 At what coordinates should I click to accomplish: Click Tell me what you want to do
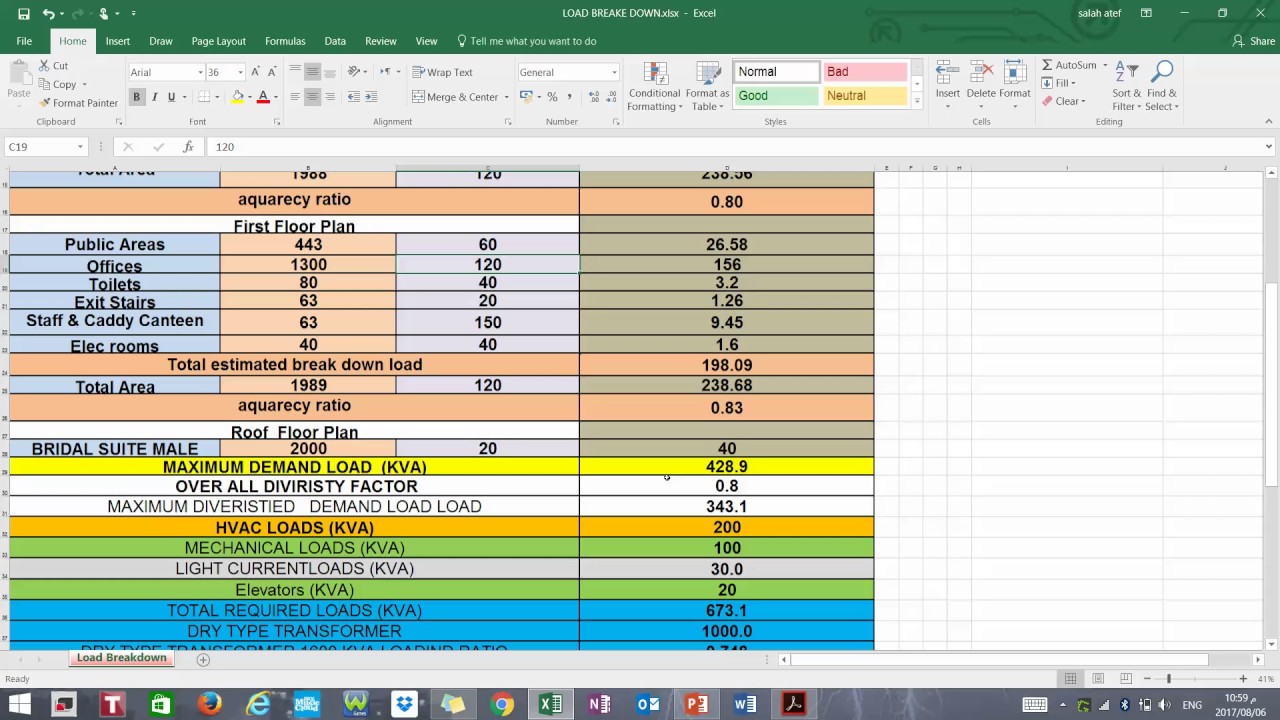coord(526,41)
